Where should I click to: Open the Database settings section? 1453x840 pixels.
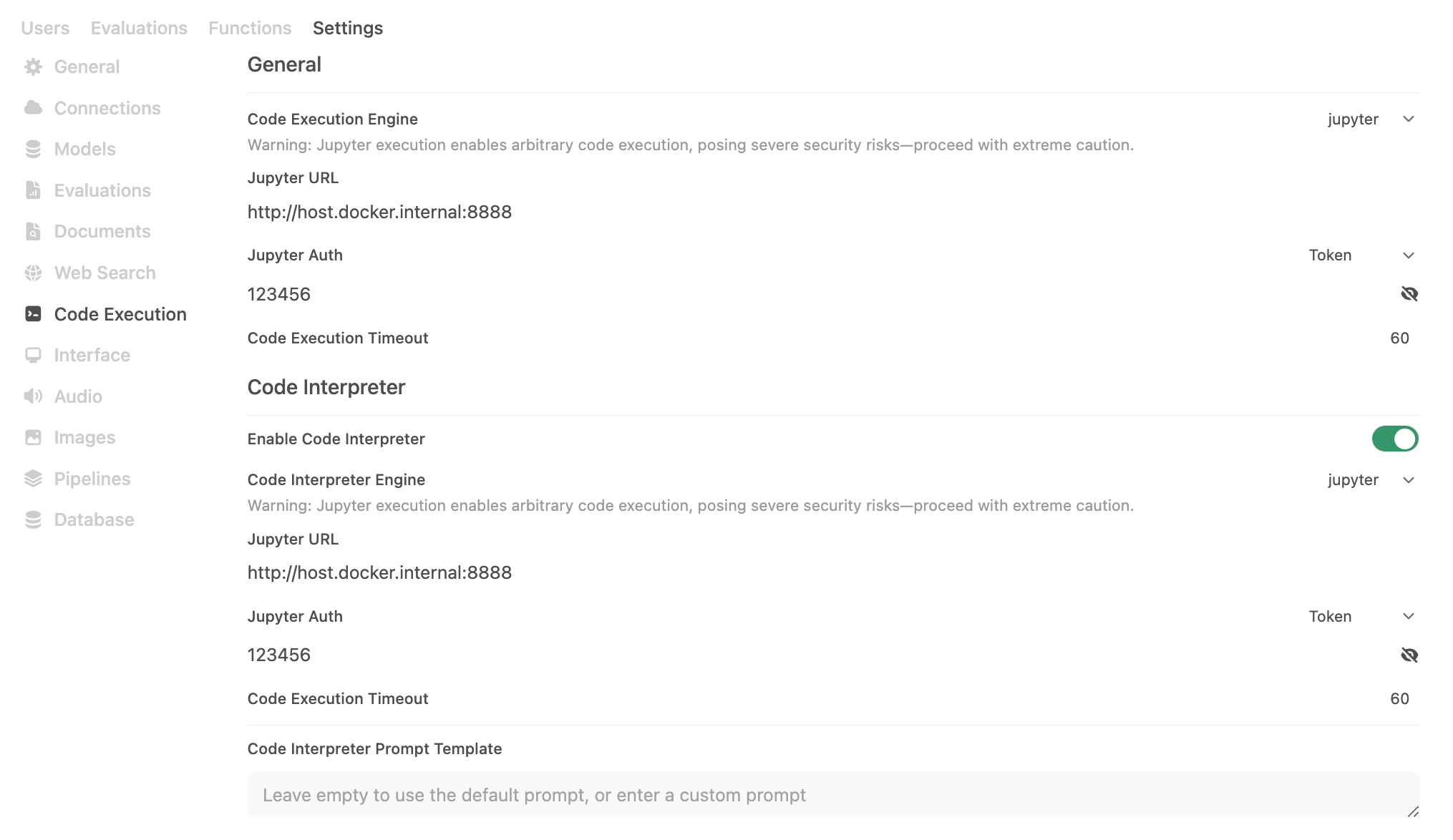[x=93, y=519]
